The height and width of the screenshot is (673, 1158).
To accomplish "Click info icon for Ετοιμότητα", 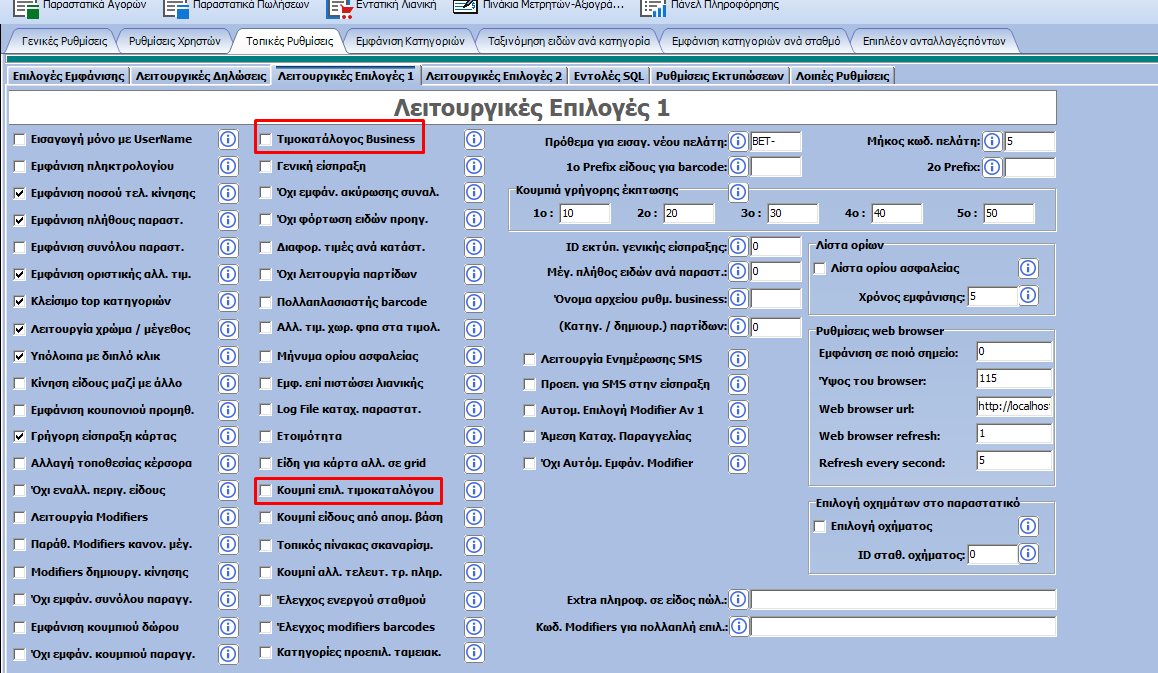I will point(474,436).
